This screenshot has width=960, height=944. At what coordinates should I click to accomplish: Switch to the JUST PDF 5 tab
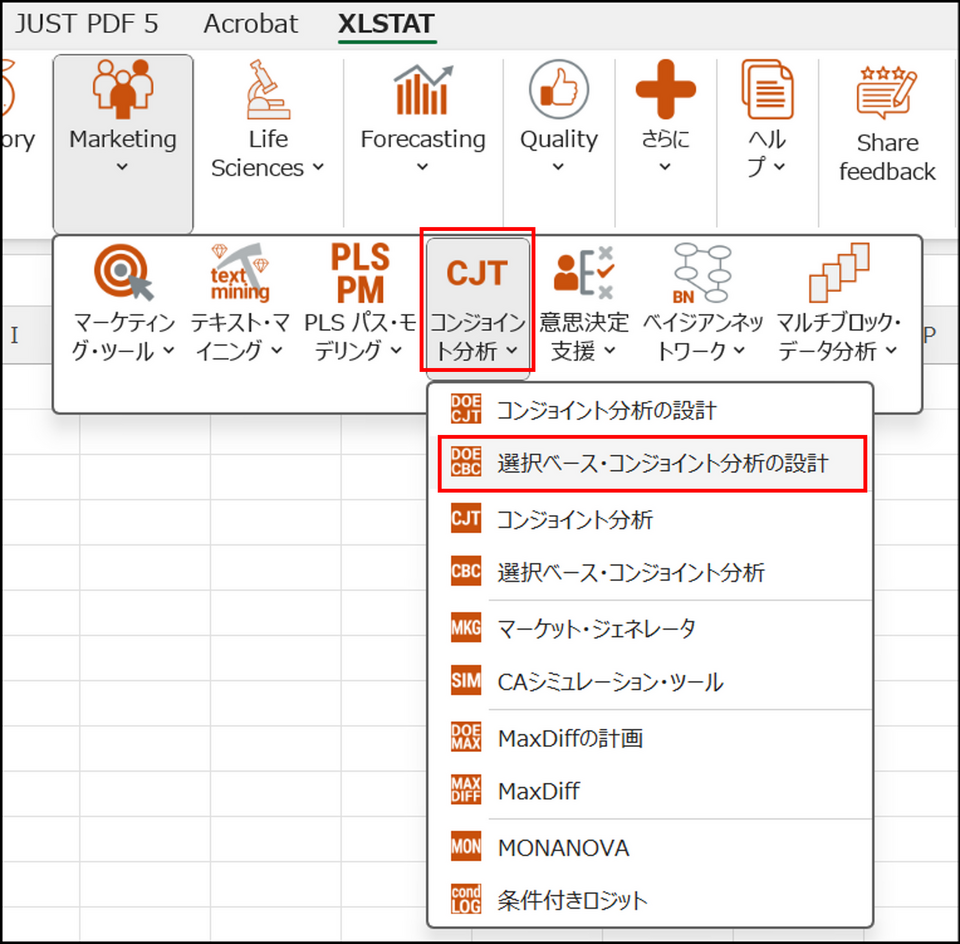pos(86,24)
